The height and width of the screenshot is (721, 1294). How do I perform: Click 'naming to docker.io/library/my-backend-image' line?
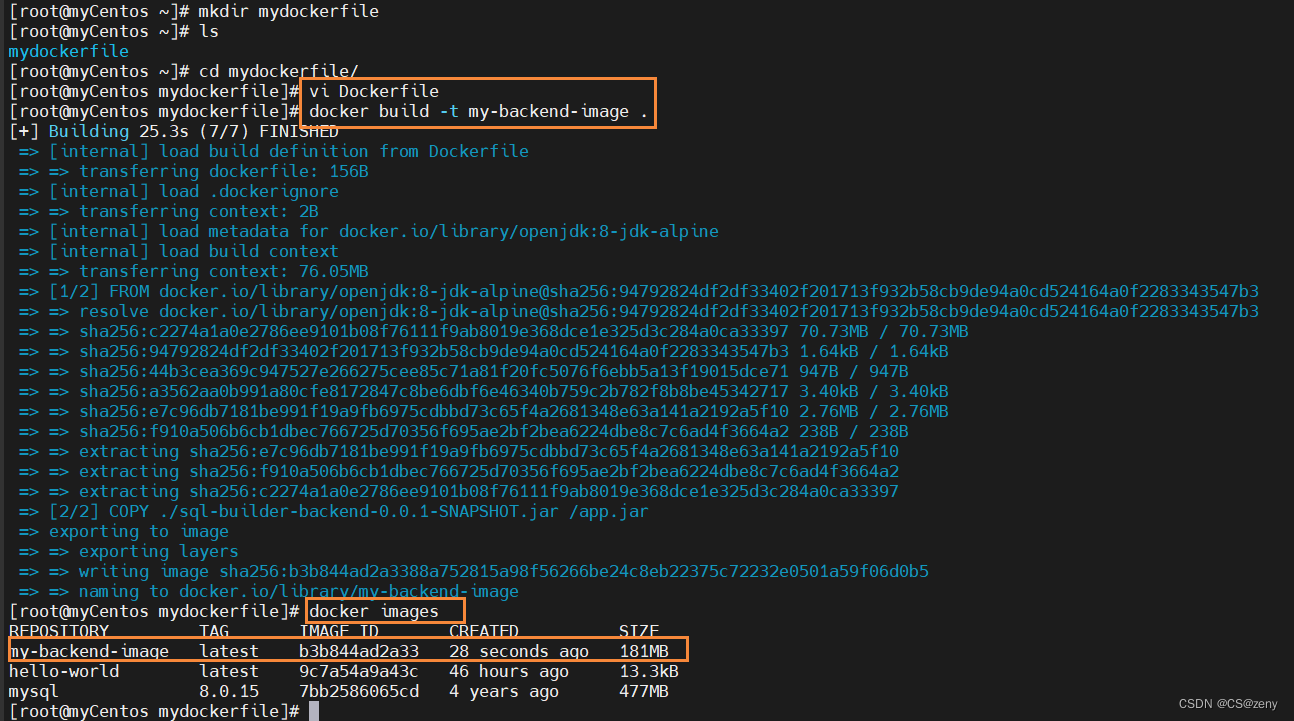pos(268,591)
